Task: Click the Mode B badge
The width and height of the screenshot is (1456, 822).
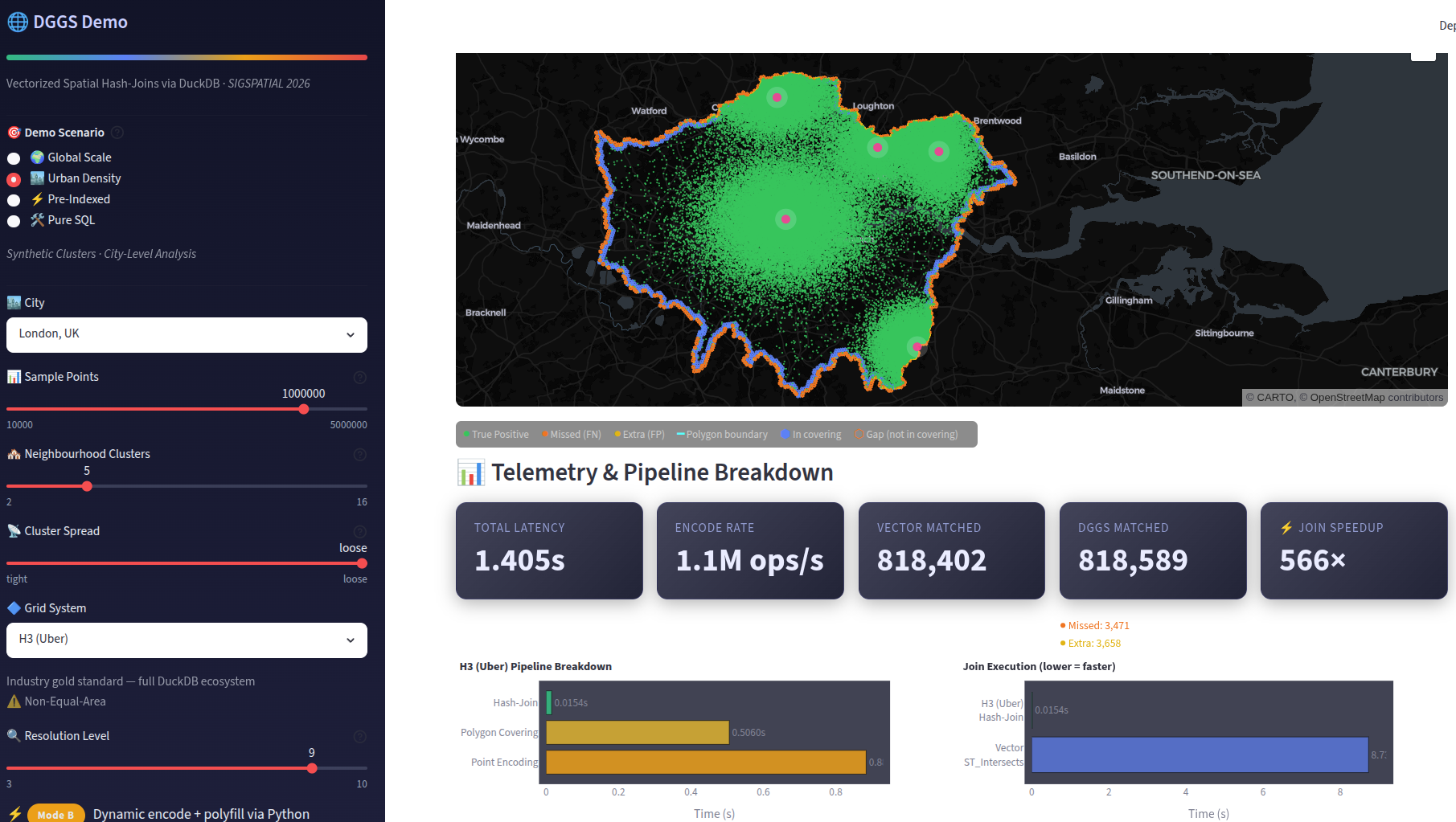Action: pyautogui.click(x=55, y=814)
